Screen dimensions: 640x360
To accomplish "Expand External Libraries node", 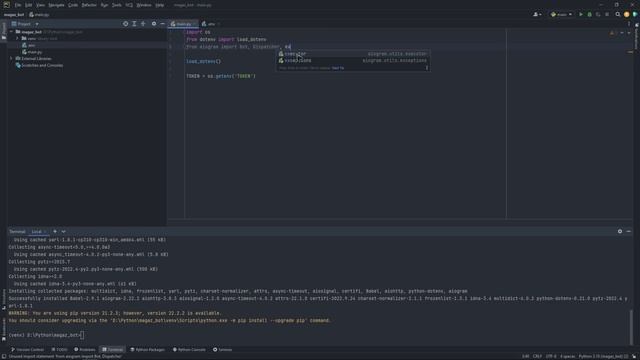I will click(11, 58).
